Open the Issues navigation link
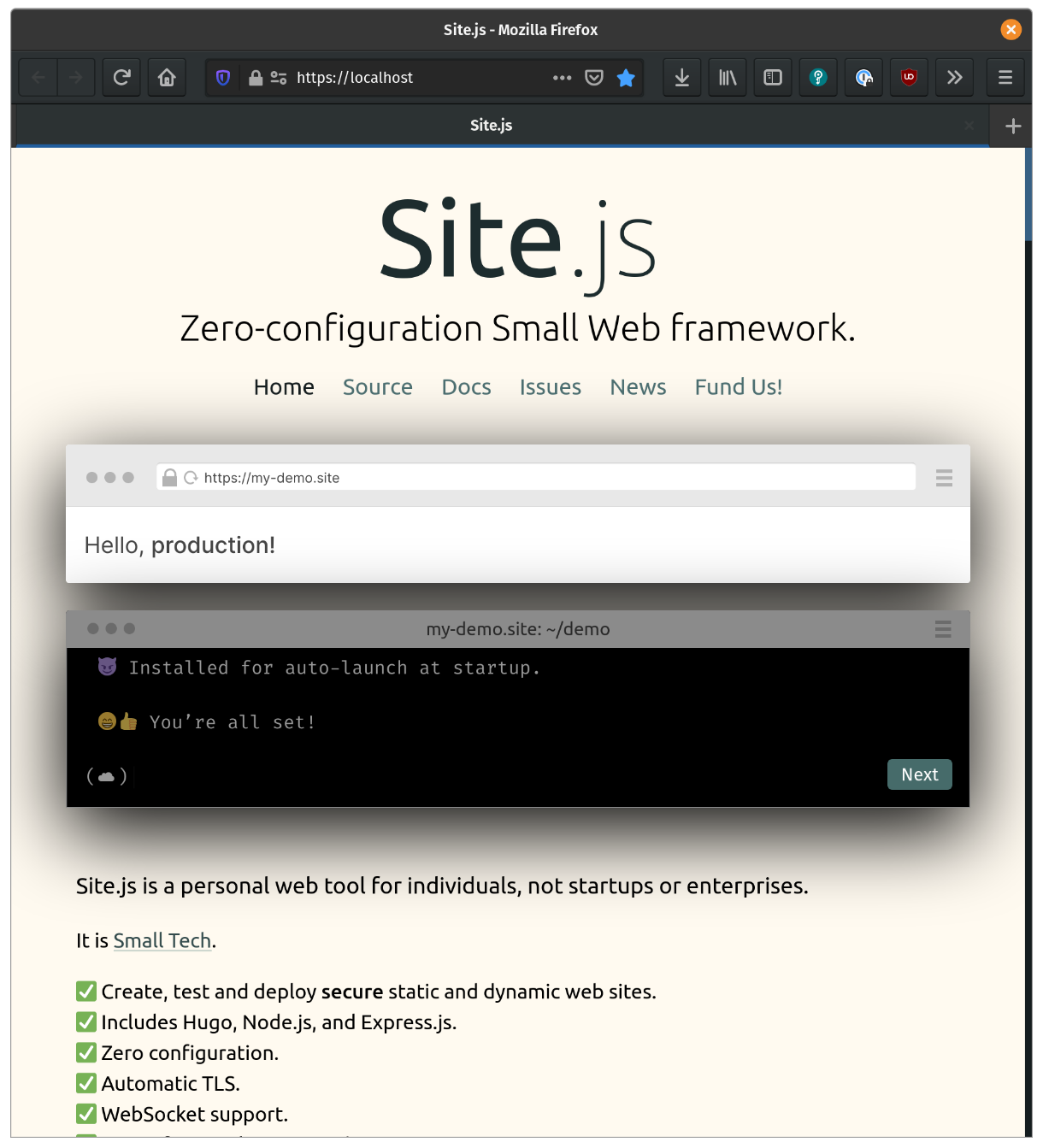1043x1148 pixels. point(551,387)
